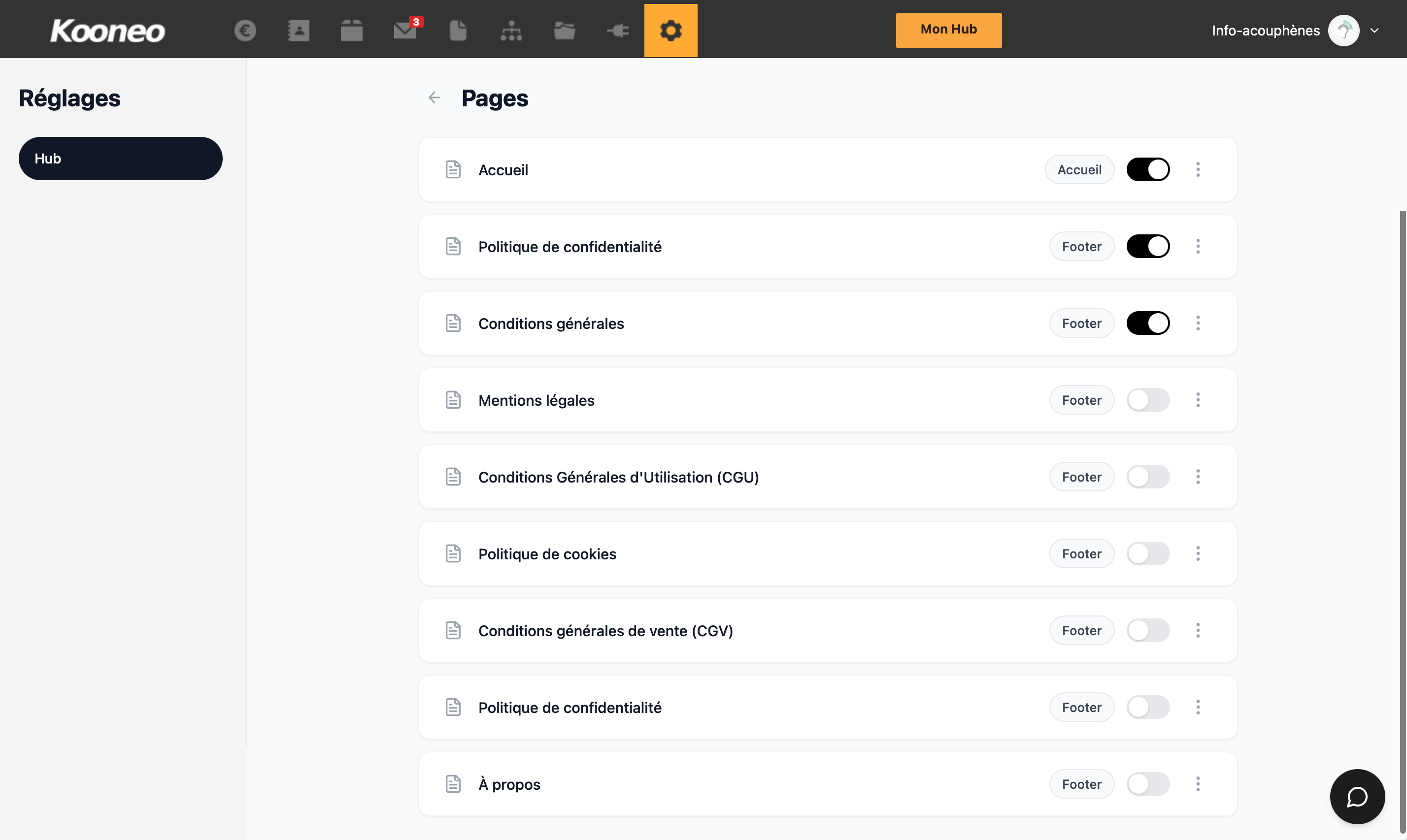Click the mail icon with 3 badge
This screenshot has width=1407, height=840.
pos(405,31)
